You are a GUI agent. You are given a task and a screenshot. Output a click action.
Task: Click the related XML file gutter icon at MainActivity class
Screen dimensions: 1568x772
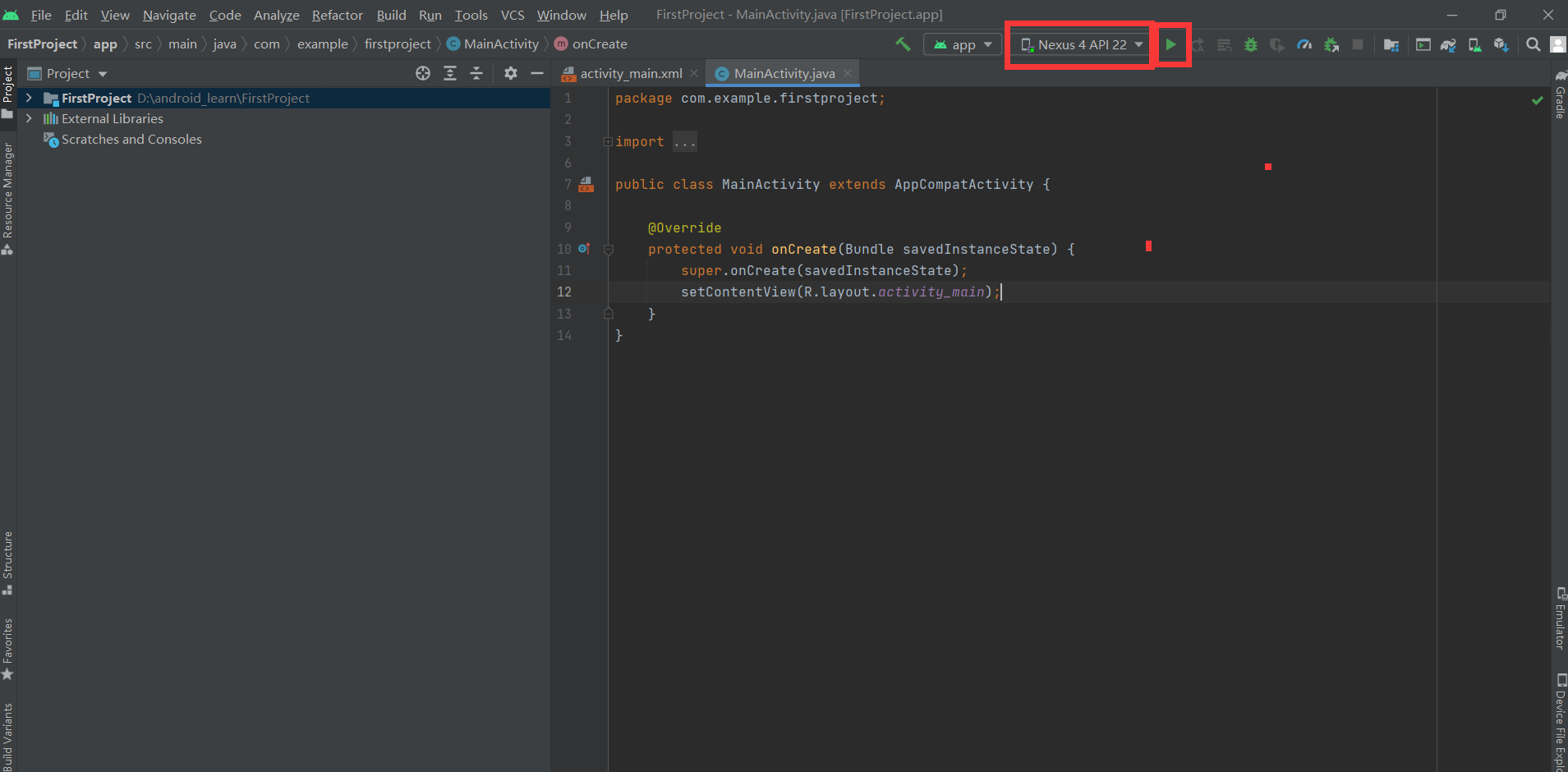pos(586,185)
